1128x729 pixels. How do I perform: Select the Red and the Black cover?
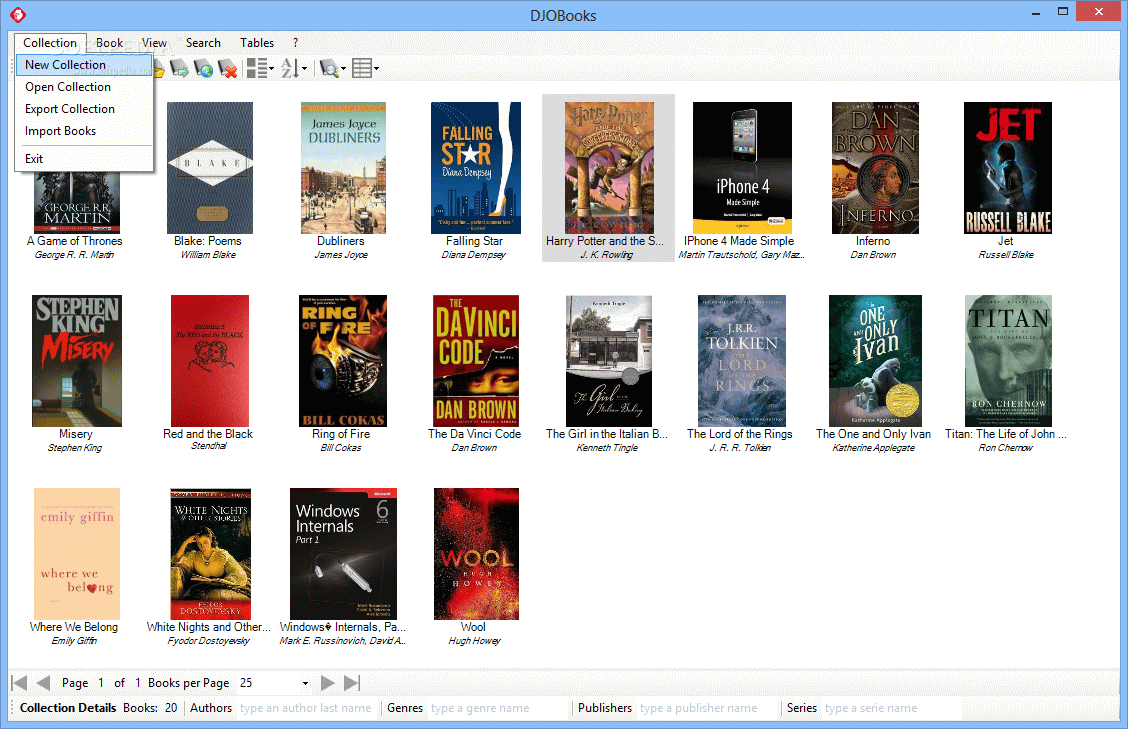pyautogui.click(x=210, y=361)
